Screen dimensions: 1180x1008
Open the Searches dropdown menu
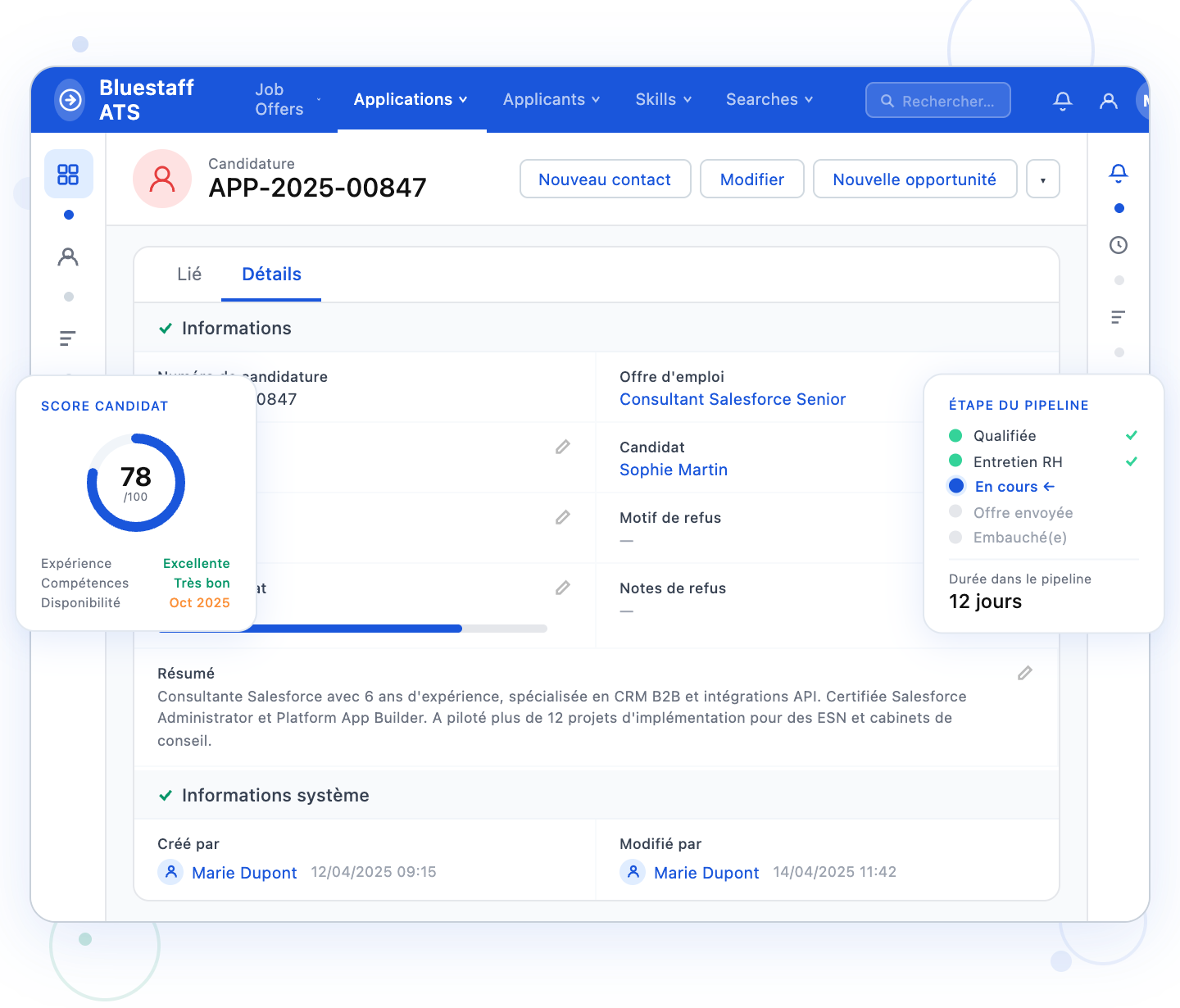[x=769, y=99]
